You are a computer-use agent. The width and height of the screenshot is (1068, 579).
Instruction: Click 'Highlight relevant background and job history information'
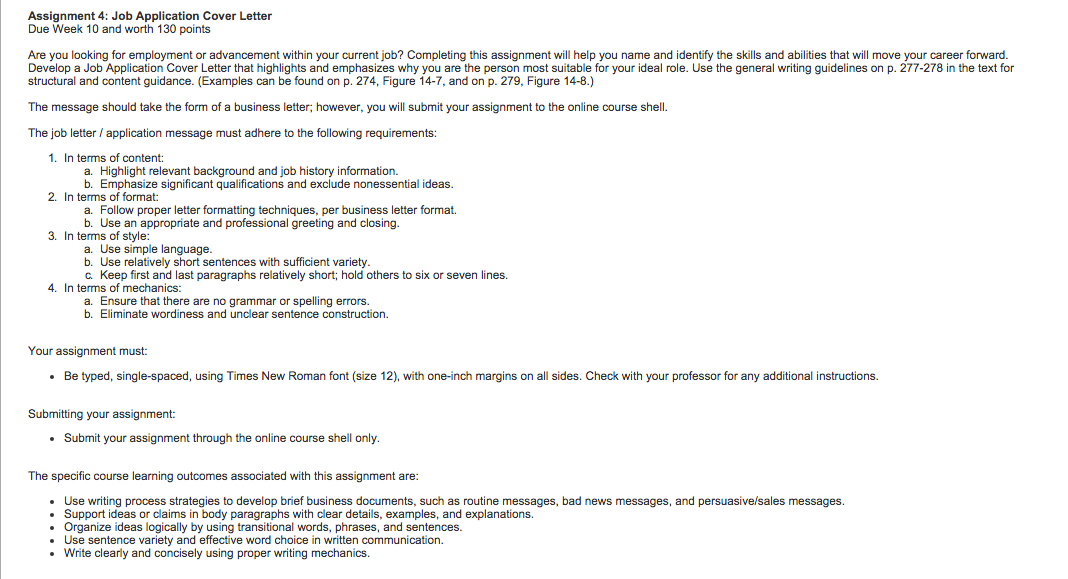pos(249,171)
